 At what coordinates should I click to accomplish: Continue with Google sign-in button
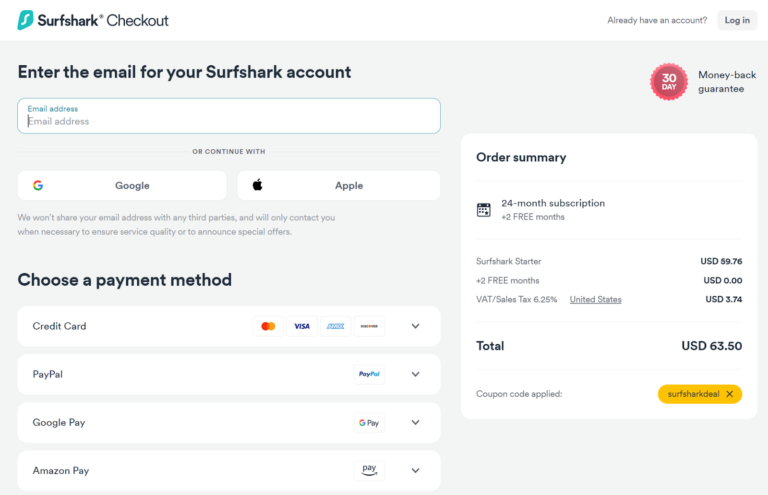(x=122, y=185)
